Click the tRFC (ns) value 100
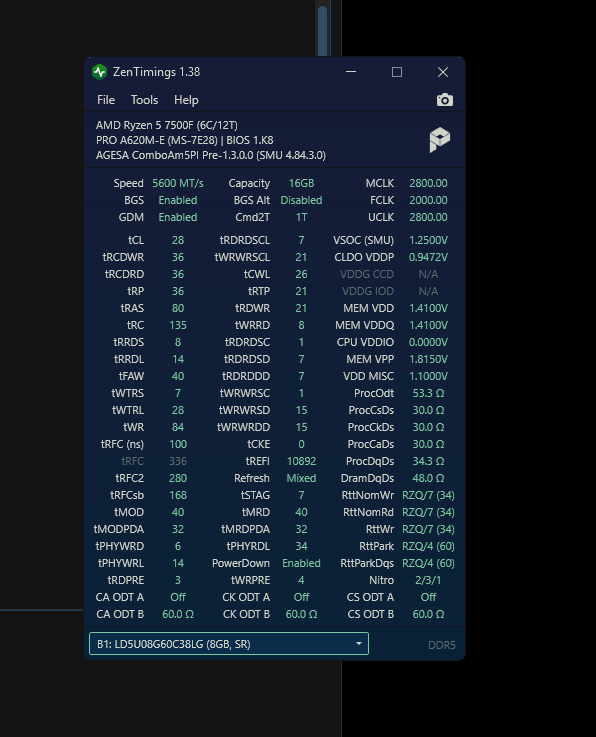This screenshot has height=737, width=596. [x=178, y=444]
